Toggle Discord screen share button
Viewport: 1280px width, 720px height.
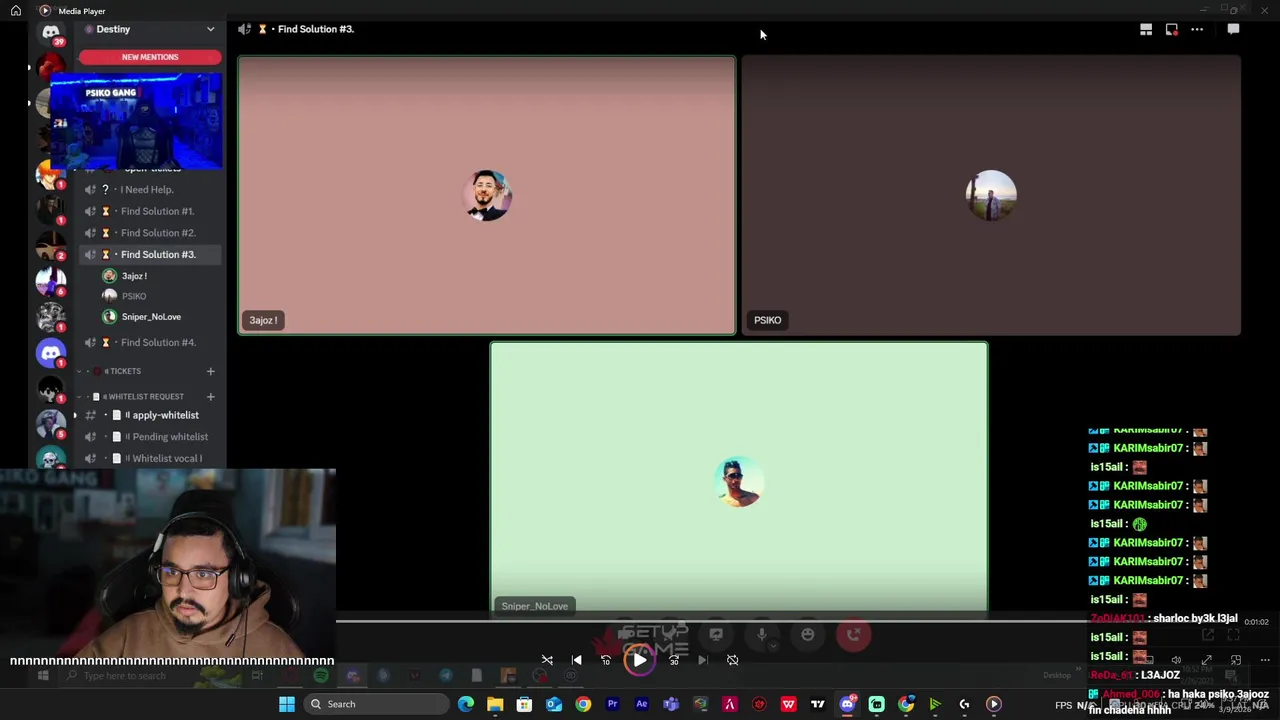[716, 634]
